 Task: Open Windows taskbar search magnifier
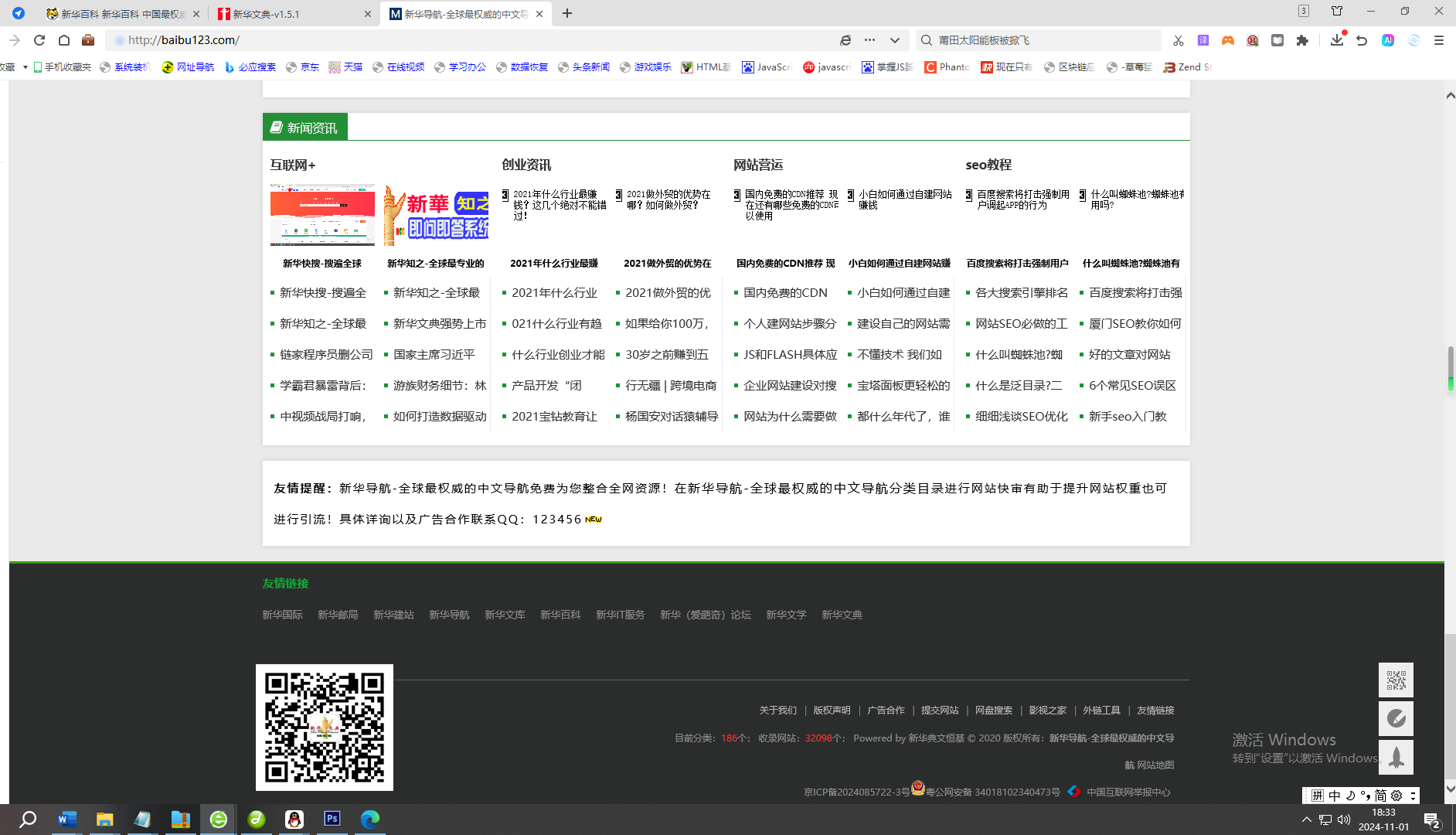(28, 820)
